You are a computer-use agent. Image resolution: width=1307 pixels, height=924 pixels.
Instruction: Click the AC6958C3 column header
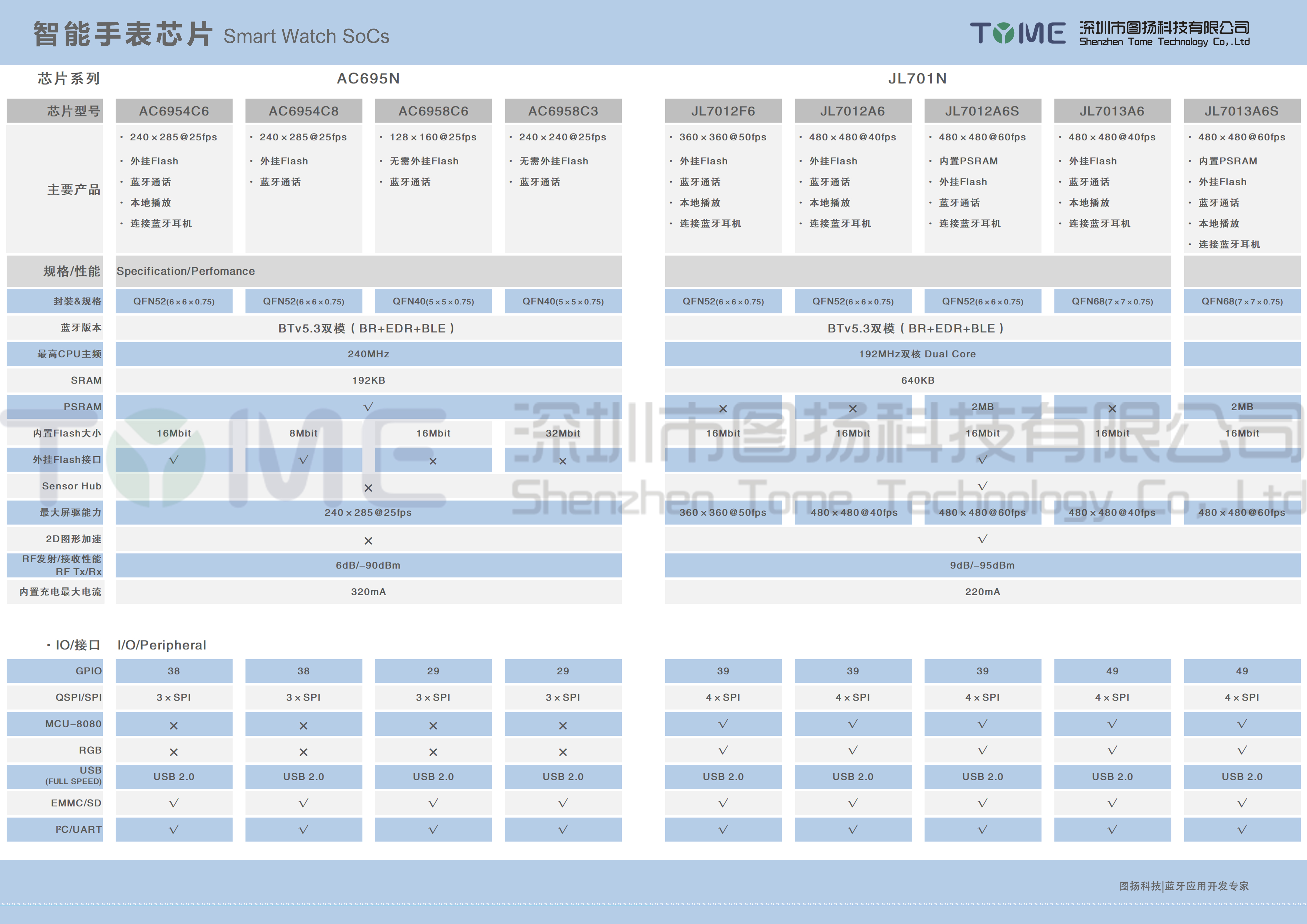click(563, 111)
